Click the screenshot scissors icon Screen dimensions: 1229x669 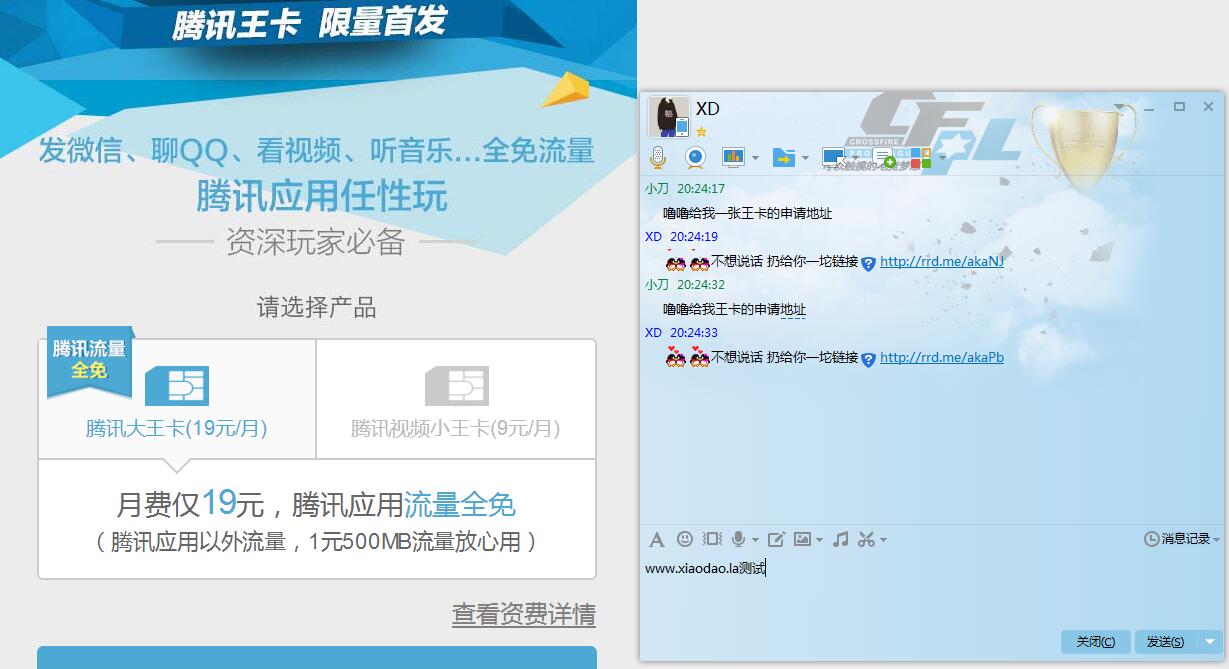click(x=866, y=539)
